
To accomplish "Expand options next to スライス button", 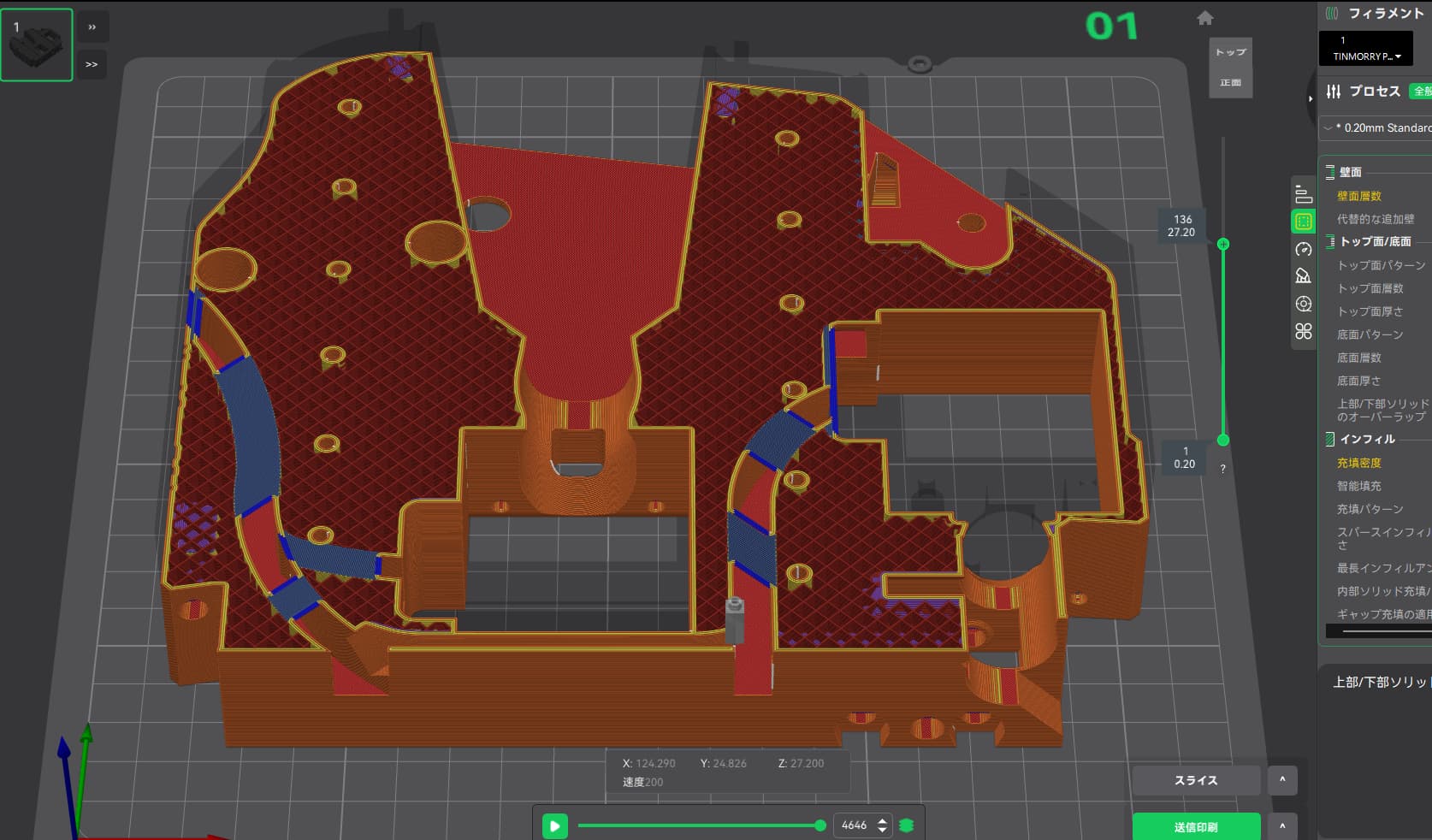I will click(1282, 780).
